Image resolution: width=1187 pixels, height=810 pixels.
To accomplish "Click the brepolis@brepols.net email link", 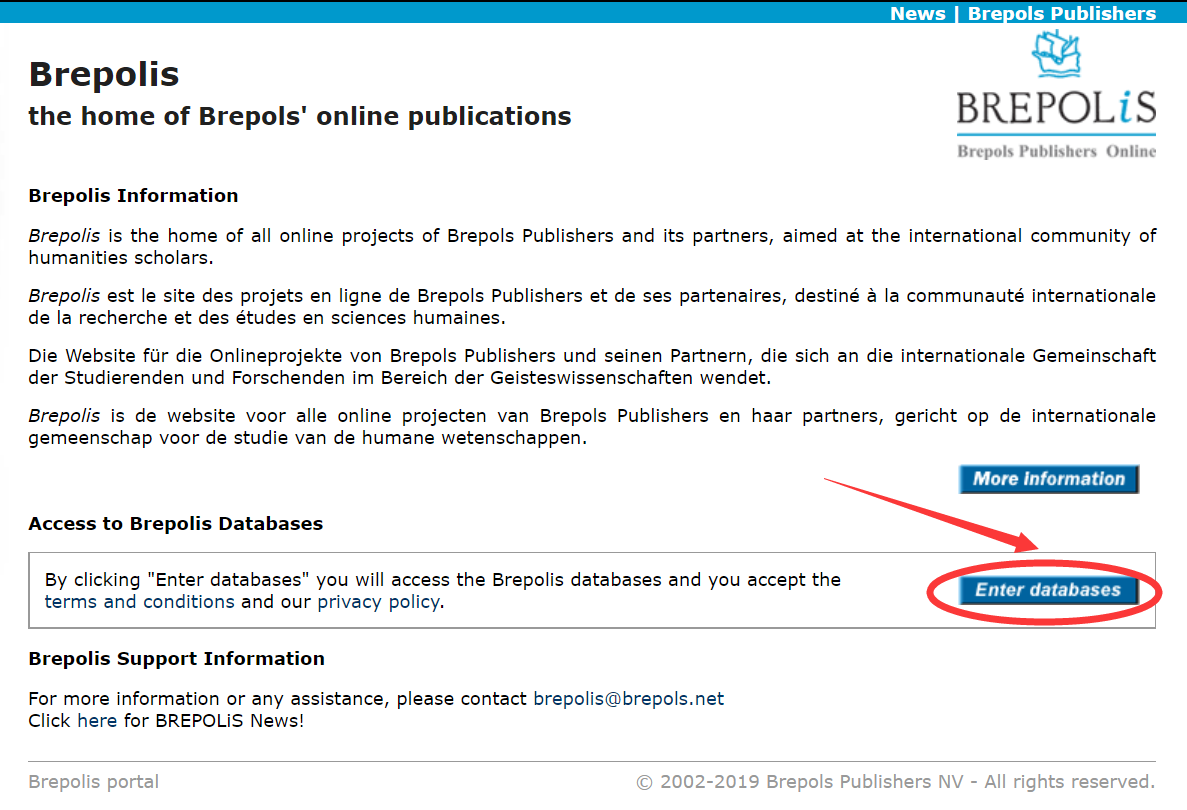I will pyautogui.click(x=628, y=699).
